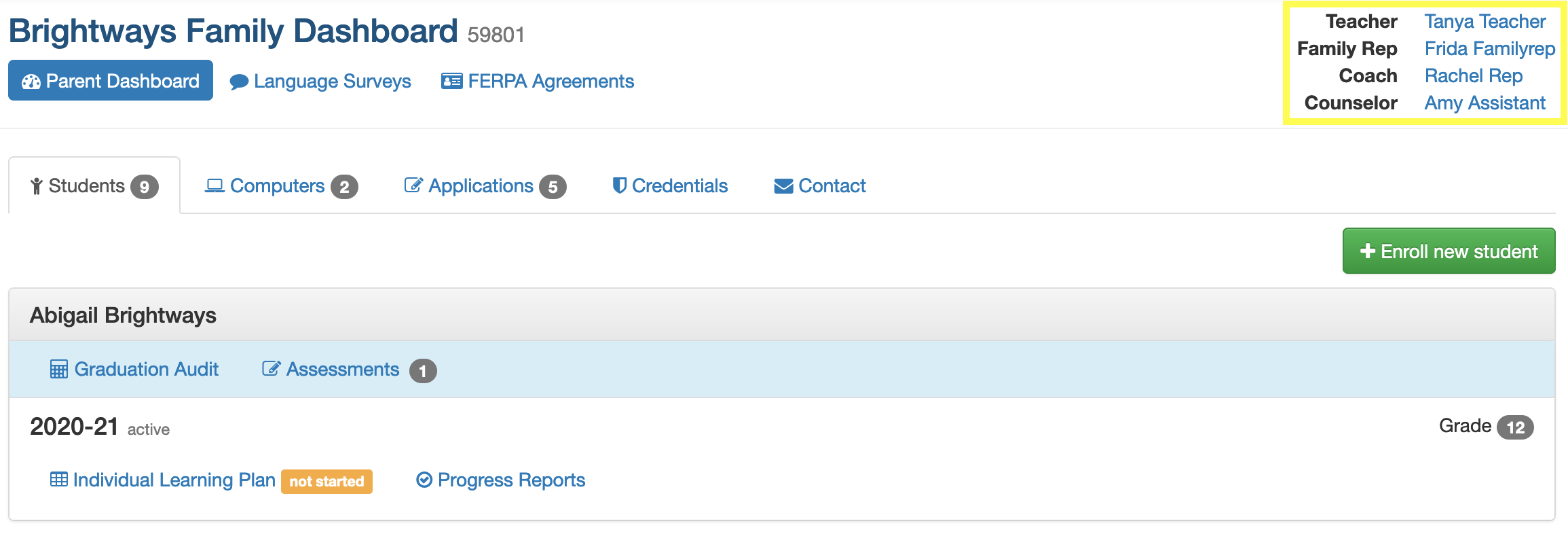Image resolution: width=1568 pixels, height=534 pixels.
Task: Click the Graduation Audit calendar grid icon
Action: coord(59,369)
